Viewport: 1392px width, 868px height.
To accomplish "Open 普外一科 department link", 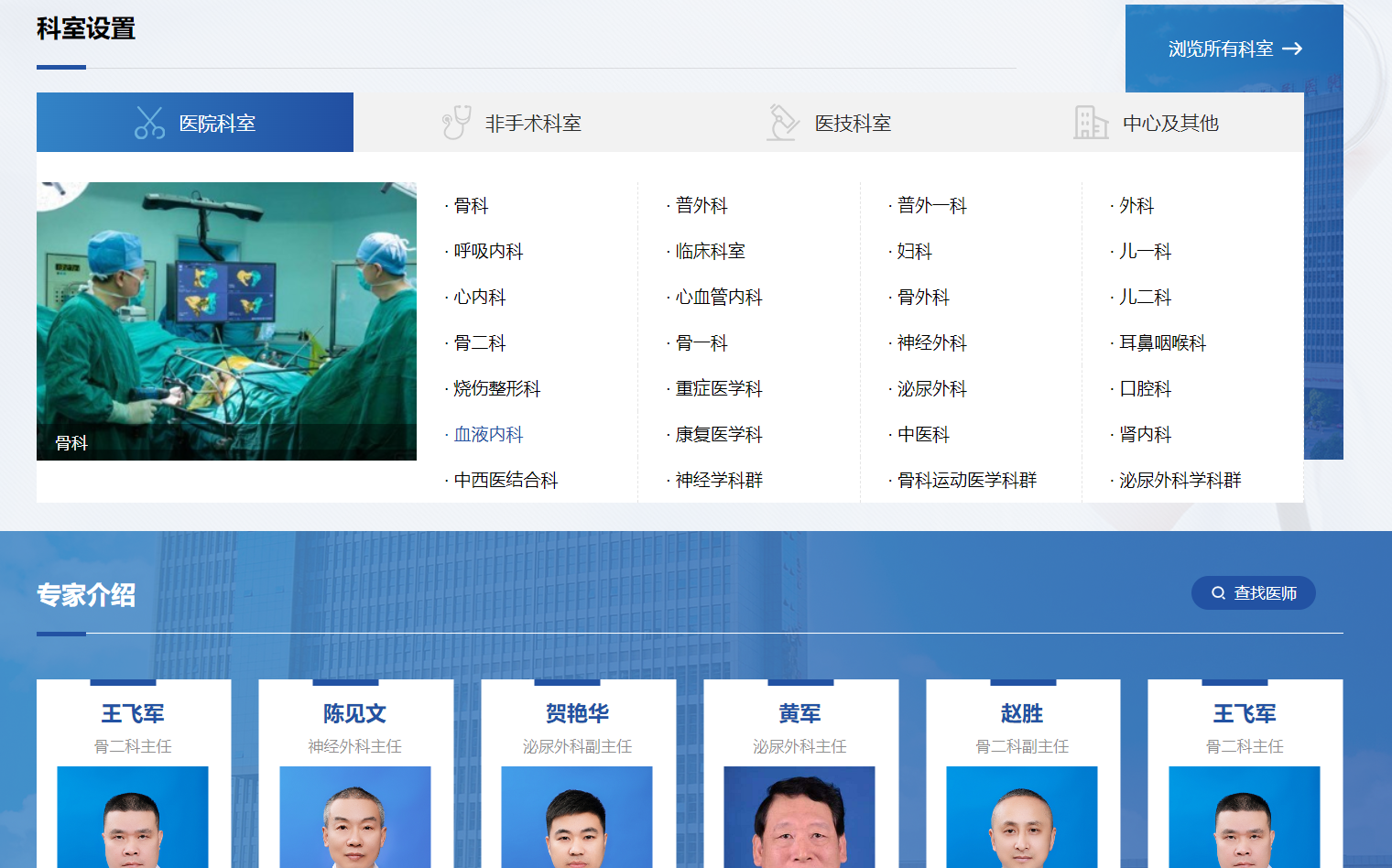I will coord(932,206).
